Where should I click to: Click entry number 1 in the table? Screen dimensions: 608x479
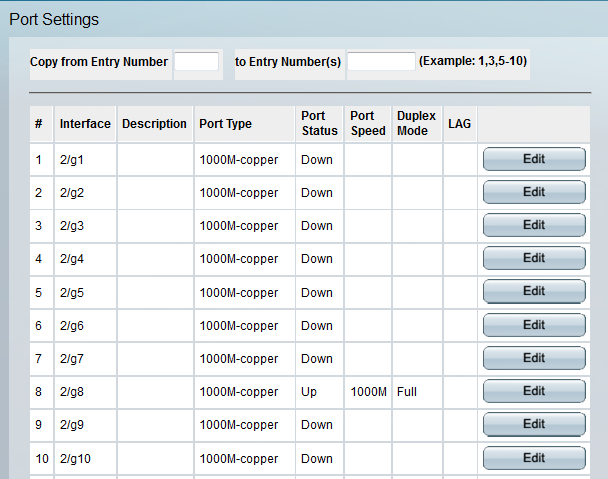coord(38,160)
